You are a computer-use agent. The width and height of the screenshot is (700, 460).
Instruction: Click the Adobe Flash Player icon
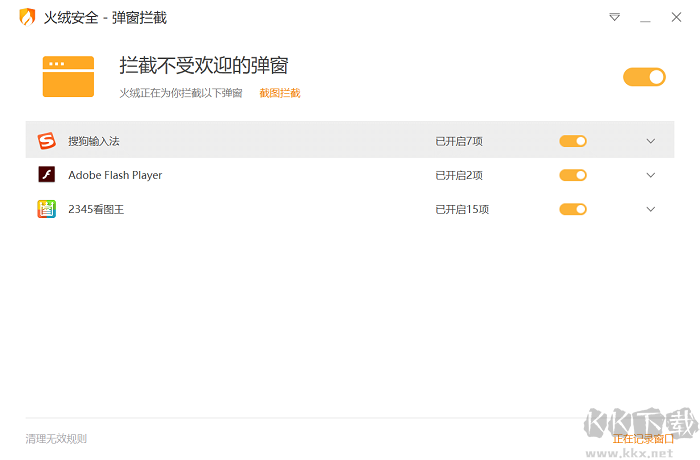tap(46, 175)
